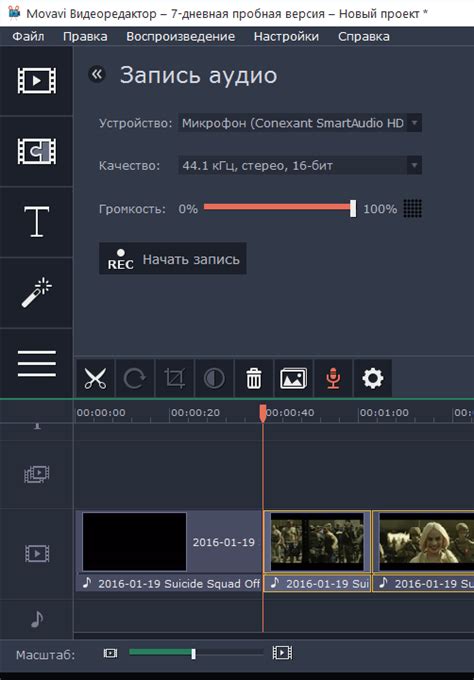Image resolution: width=474 pixels, height=680 pixels.
Task: Open clip properties gear icon
Action: (x=373, y=378)
